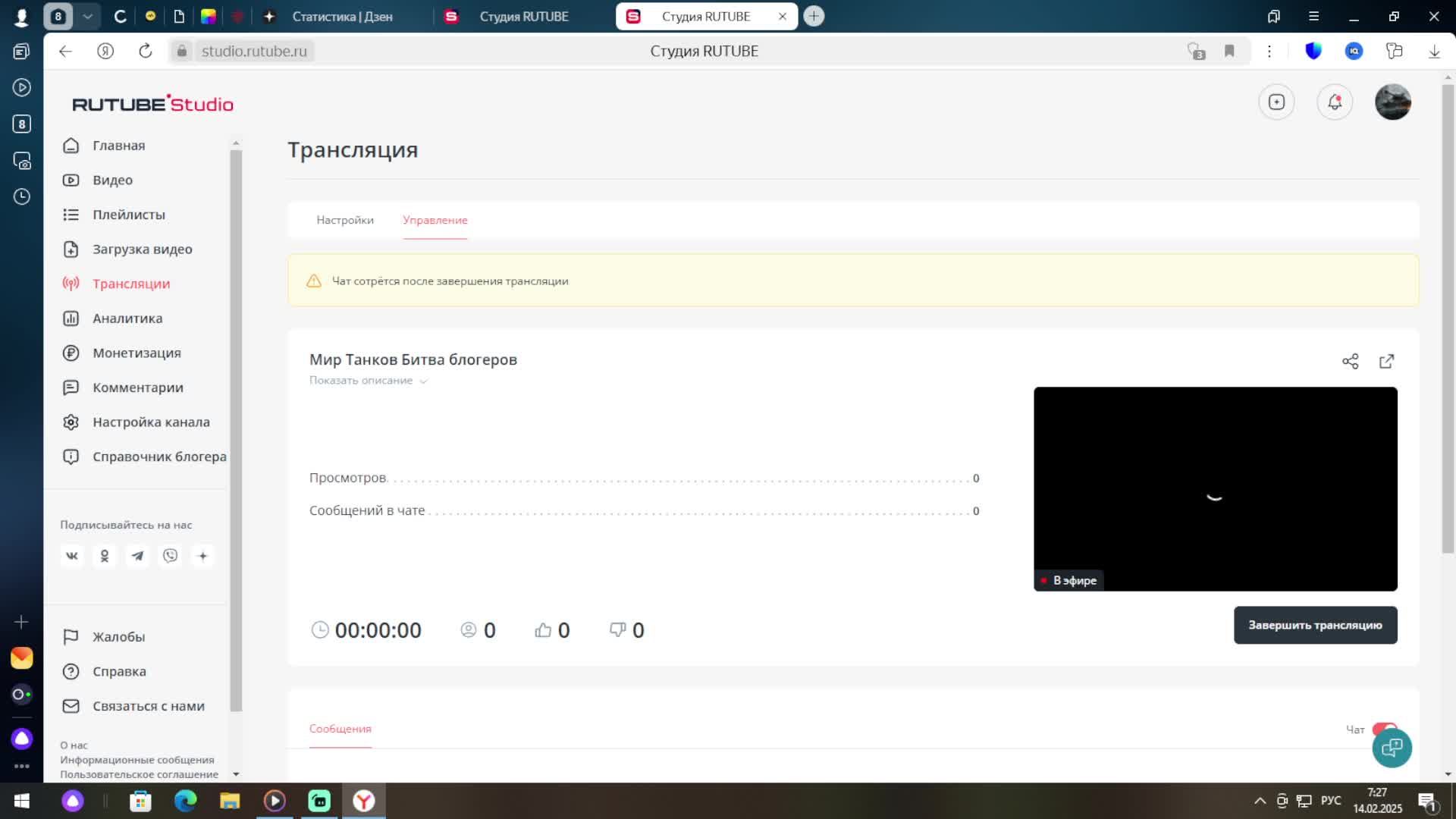Viewport: 1456px width, 819px height.
Task: Open broadcast in new window icon
Action: [x=1387, y=362]
